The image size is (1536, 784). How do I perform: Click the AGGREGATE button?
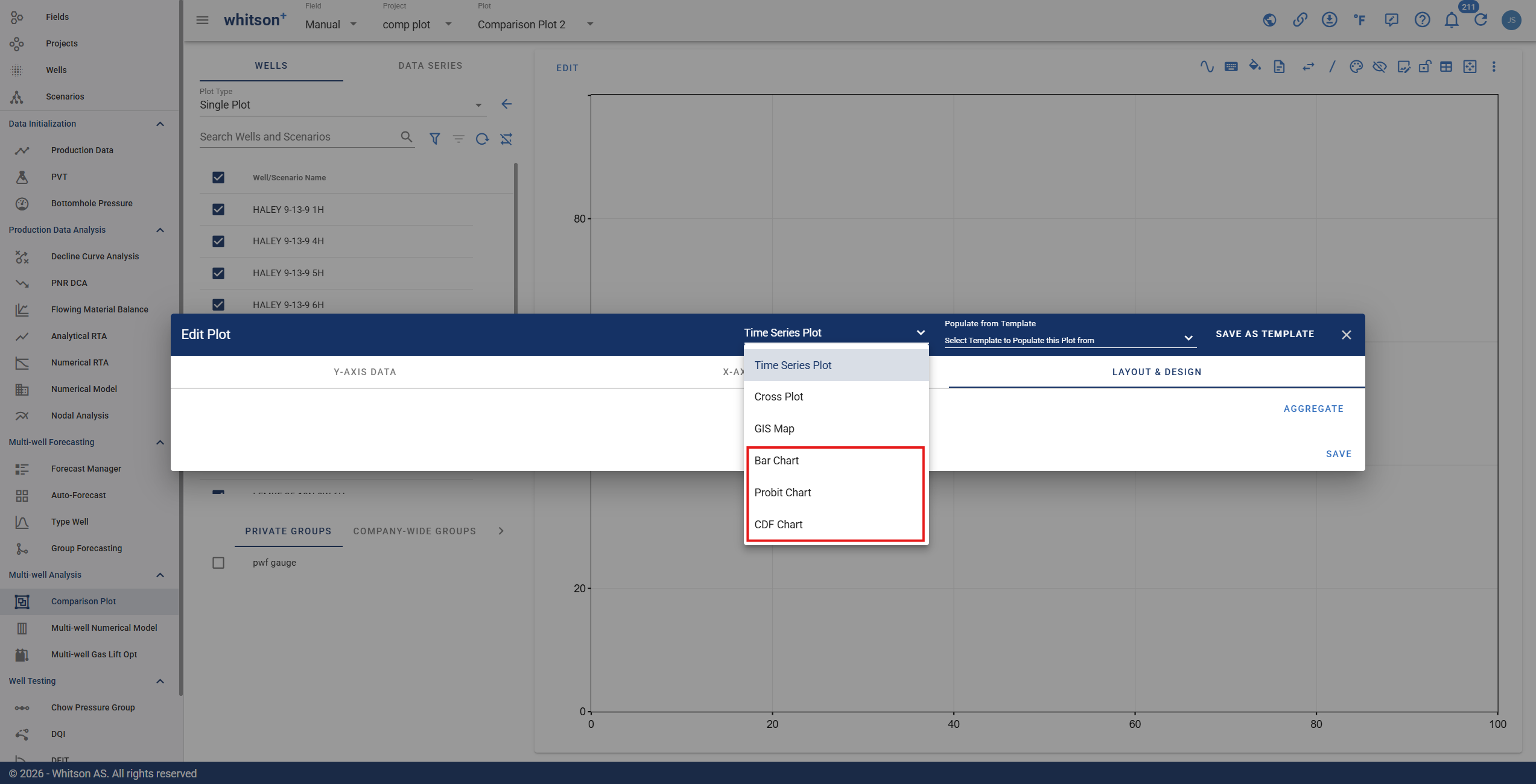[x=1313, y=409]
